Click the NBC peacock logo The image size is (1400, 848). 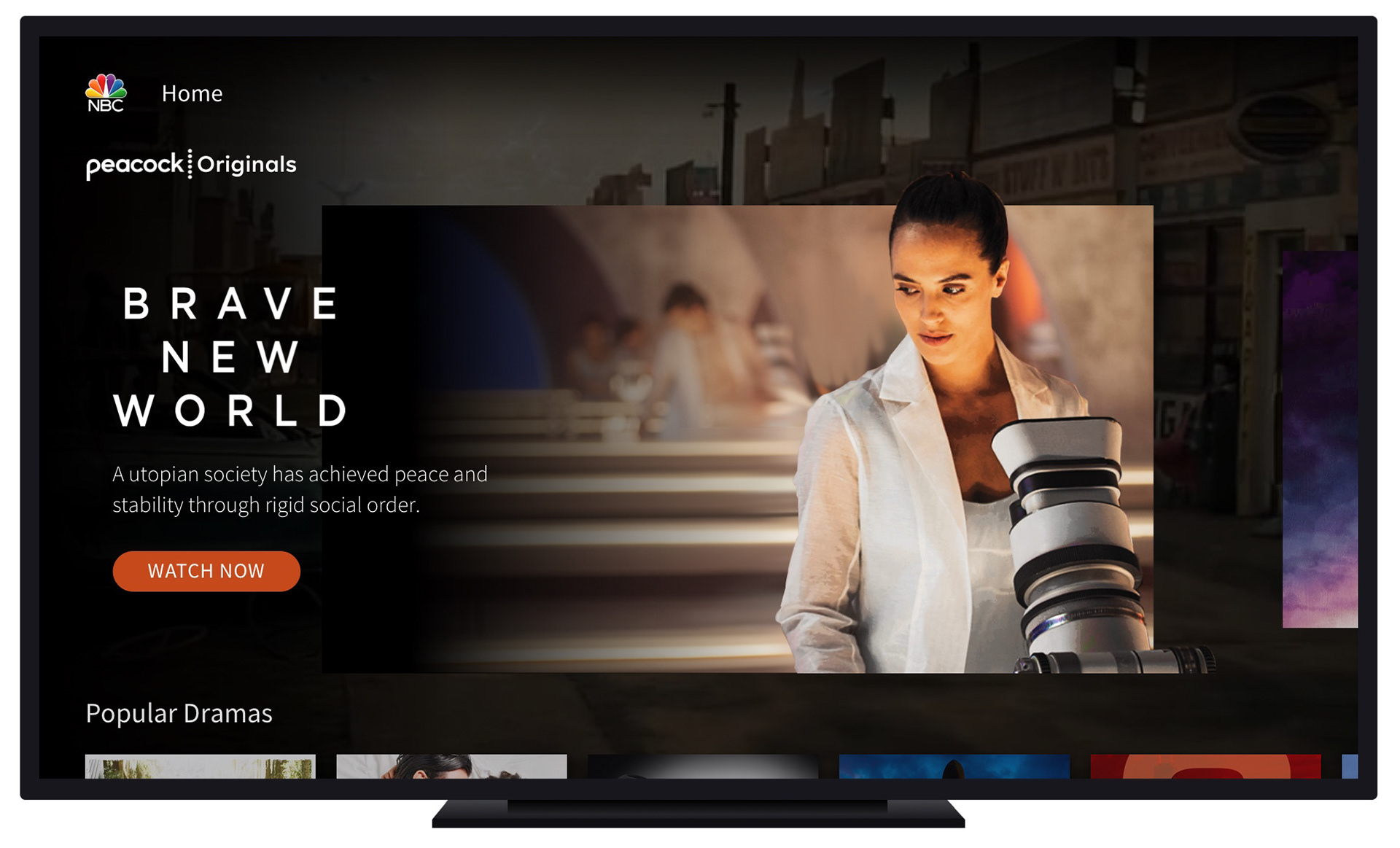(106, 93)
